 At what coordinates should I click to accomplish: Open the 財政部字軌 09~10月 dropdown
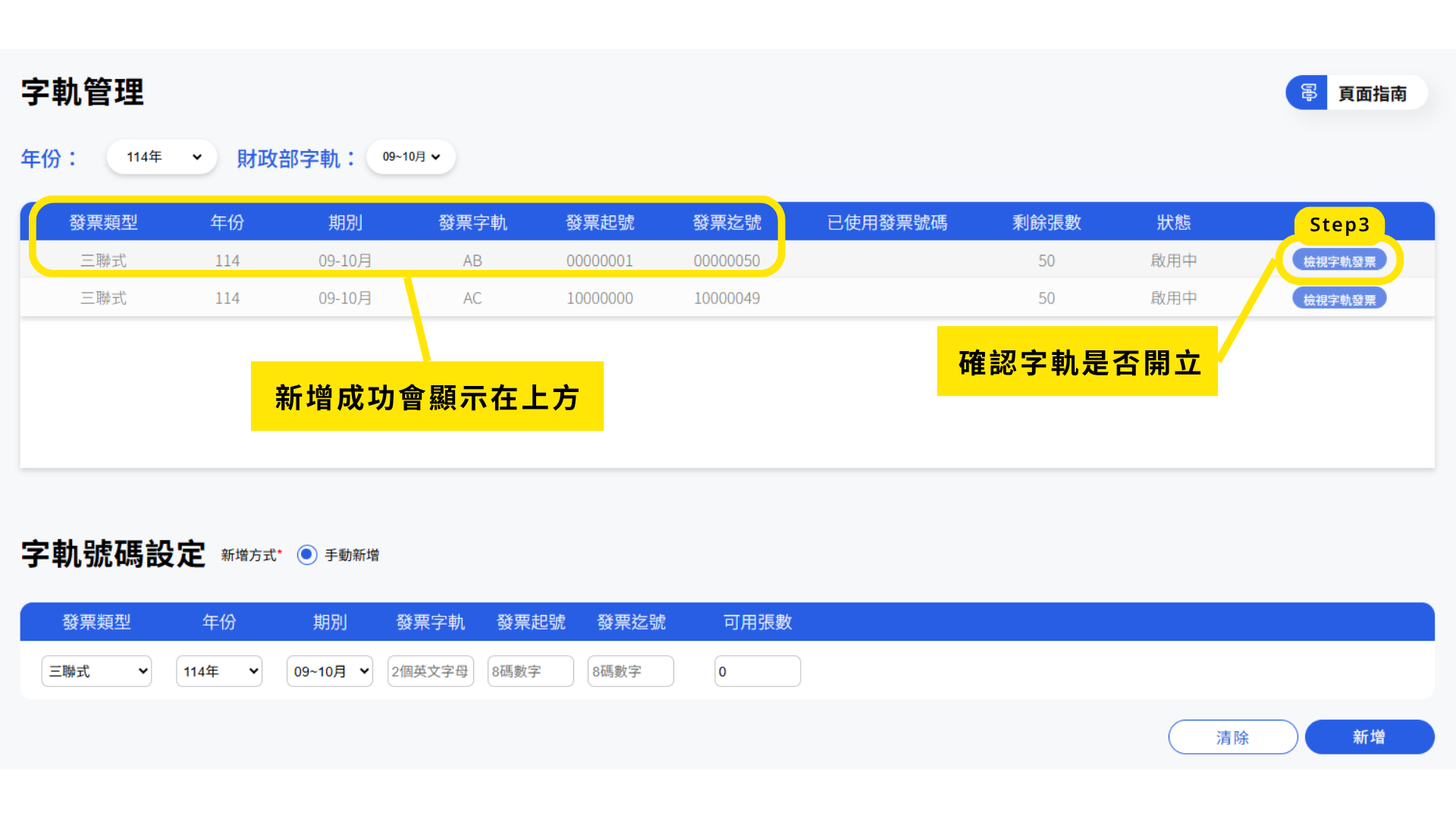click(410, 157)
